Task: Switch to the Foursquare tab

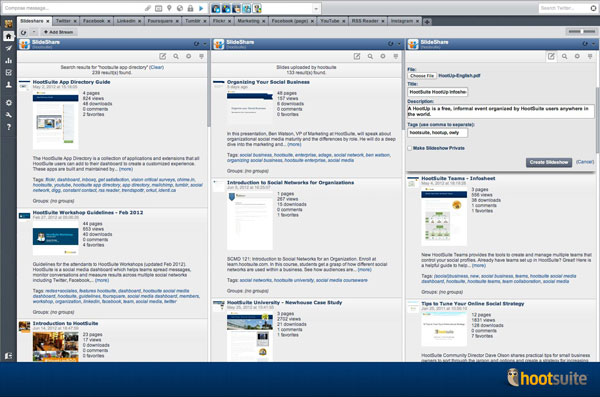Action: coord(160,21)
